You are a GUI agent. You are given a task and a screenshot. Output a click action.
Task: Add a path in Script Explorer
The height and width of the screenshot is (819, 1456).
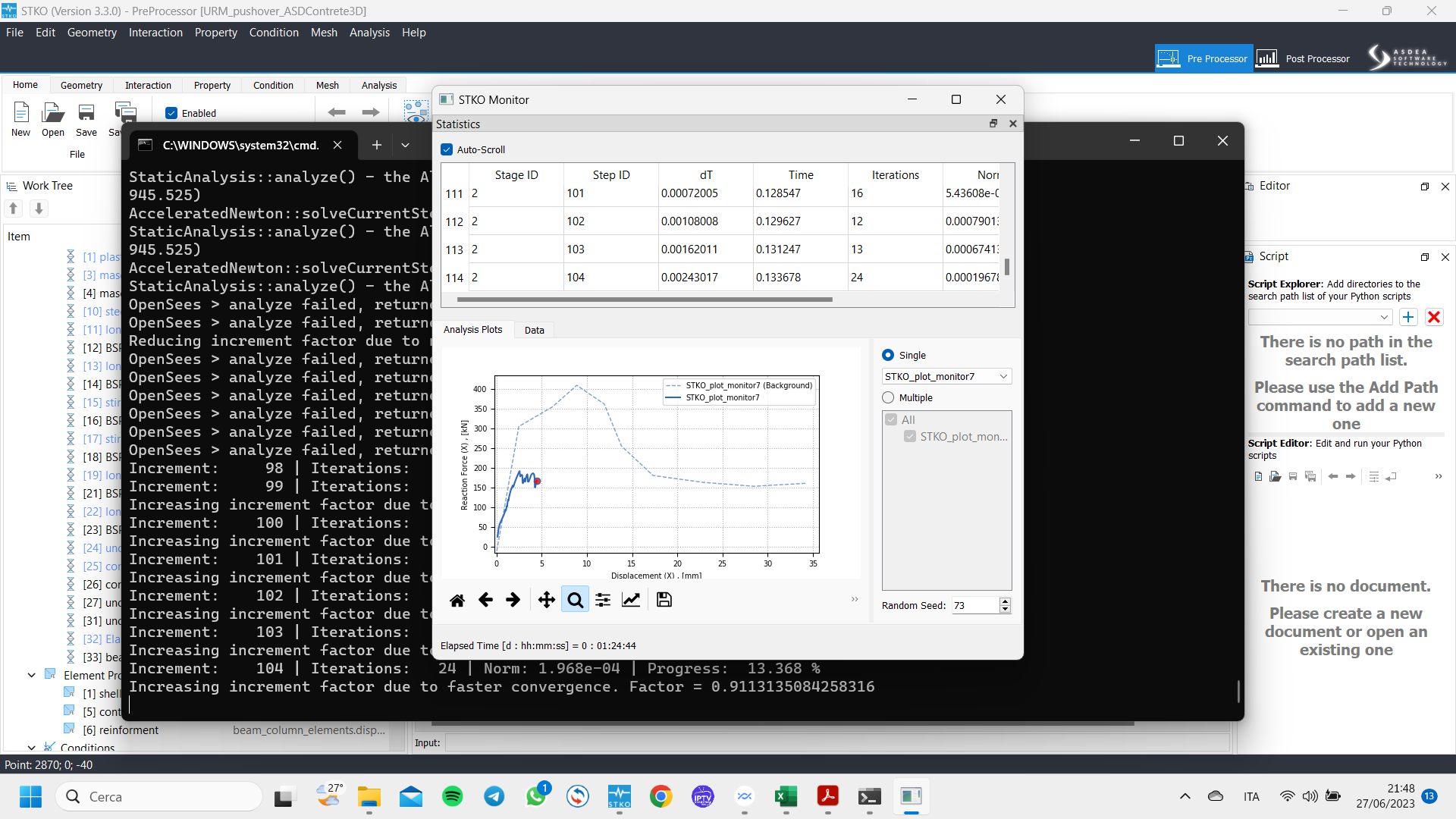pos(1408,317)
